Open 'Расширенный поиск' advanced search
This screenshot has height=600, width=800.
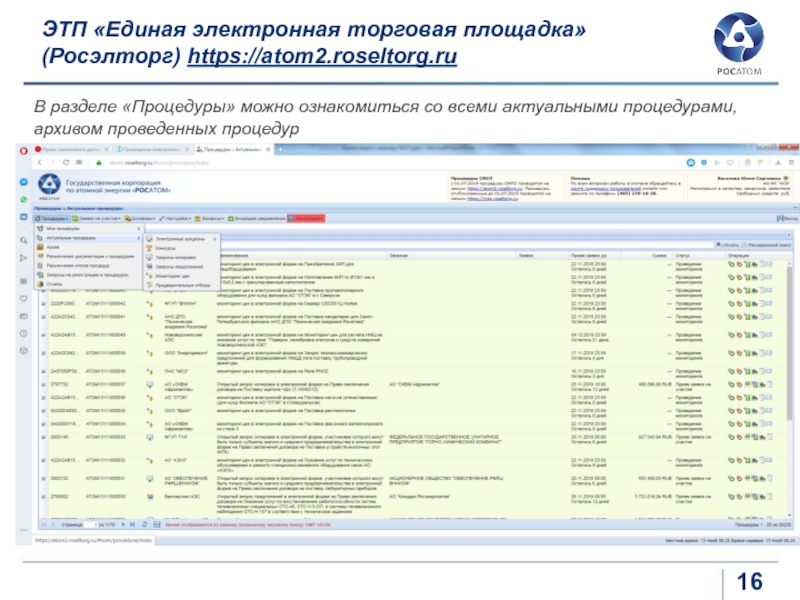[x=768, y=245]
